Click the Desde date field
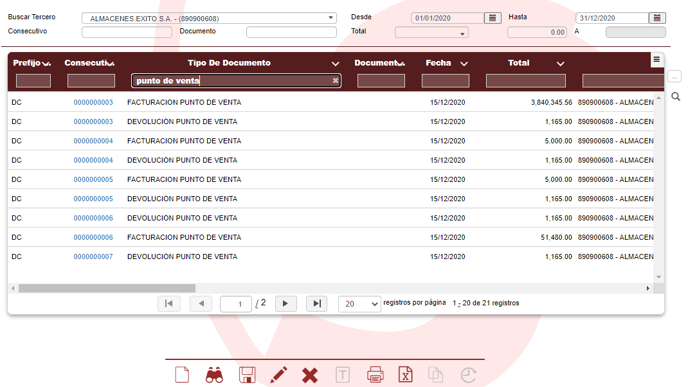The height and width of the screenshot is (387, 688). click(x=448, y=18)
